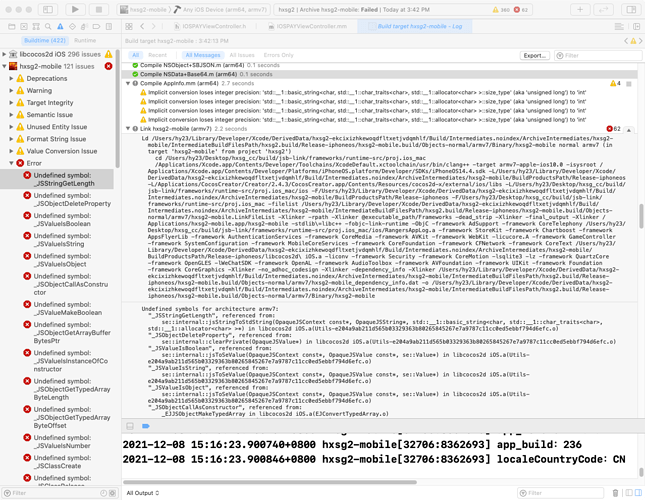The height and width of the screenshot is (500, 645).
Task: Show the project navigator folder icon
Action: coord(12,26)
